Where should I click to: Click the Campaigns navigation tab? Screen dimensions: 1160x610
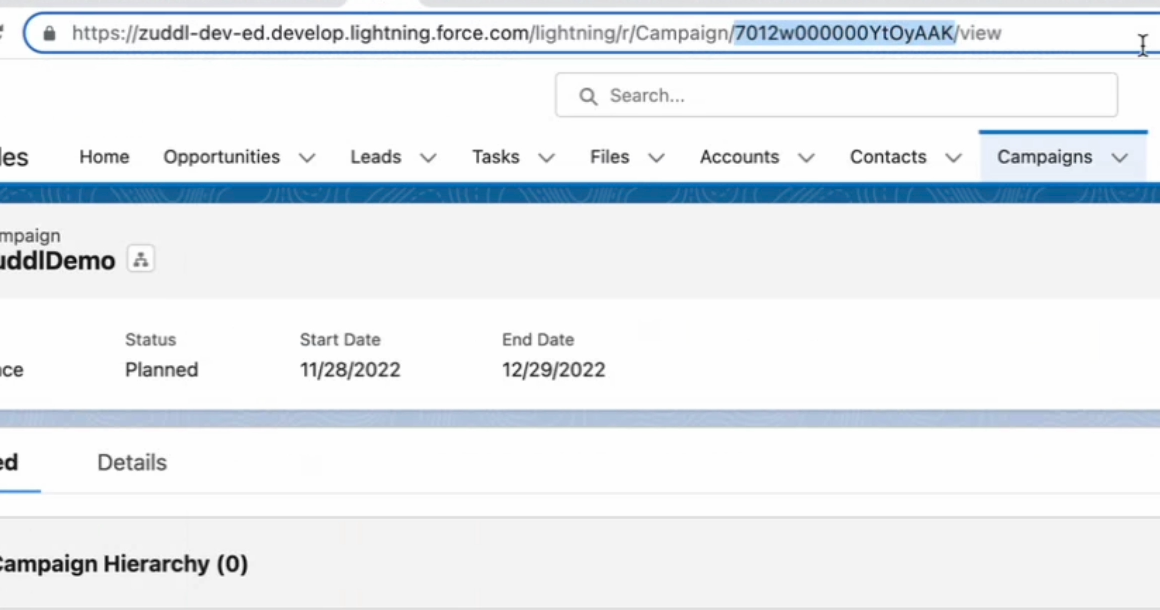tap(1044, 157)
